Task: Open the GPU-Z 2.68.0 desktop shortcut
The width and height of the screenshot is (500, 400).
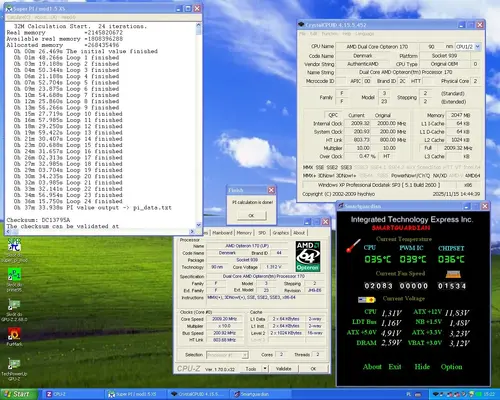Action: point(14,305)
